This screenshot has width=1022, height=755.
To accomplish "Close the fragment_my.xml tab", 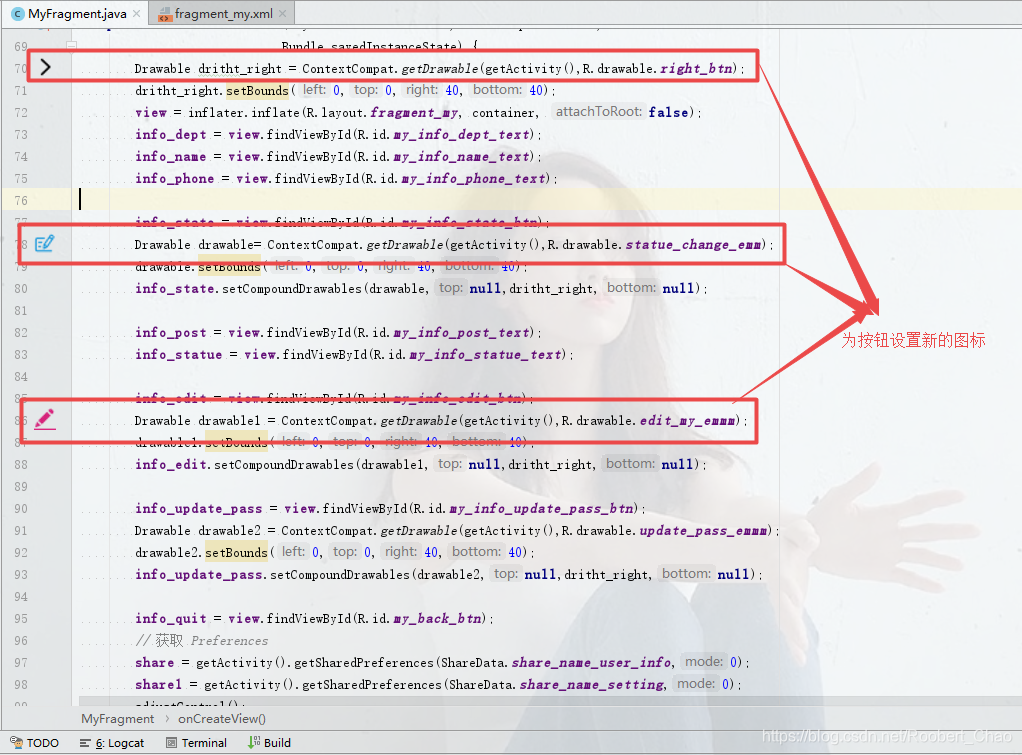I will 282,13.
